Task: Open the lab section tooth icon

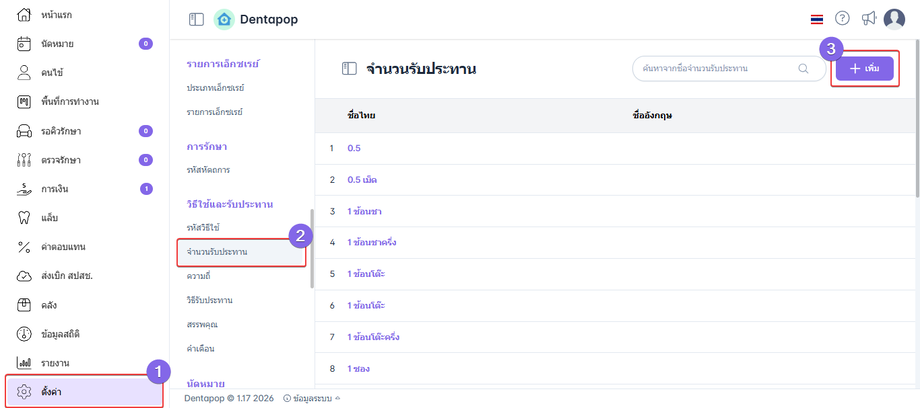Action: click(25, 217)
